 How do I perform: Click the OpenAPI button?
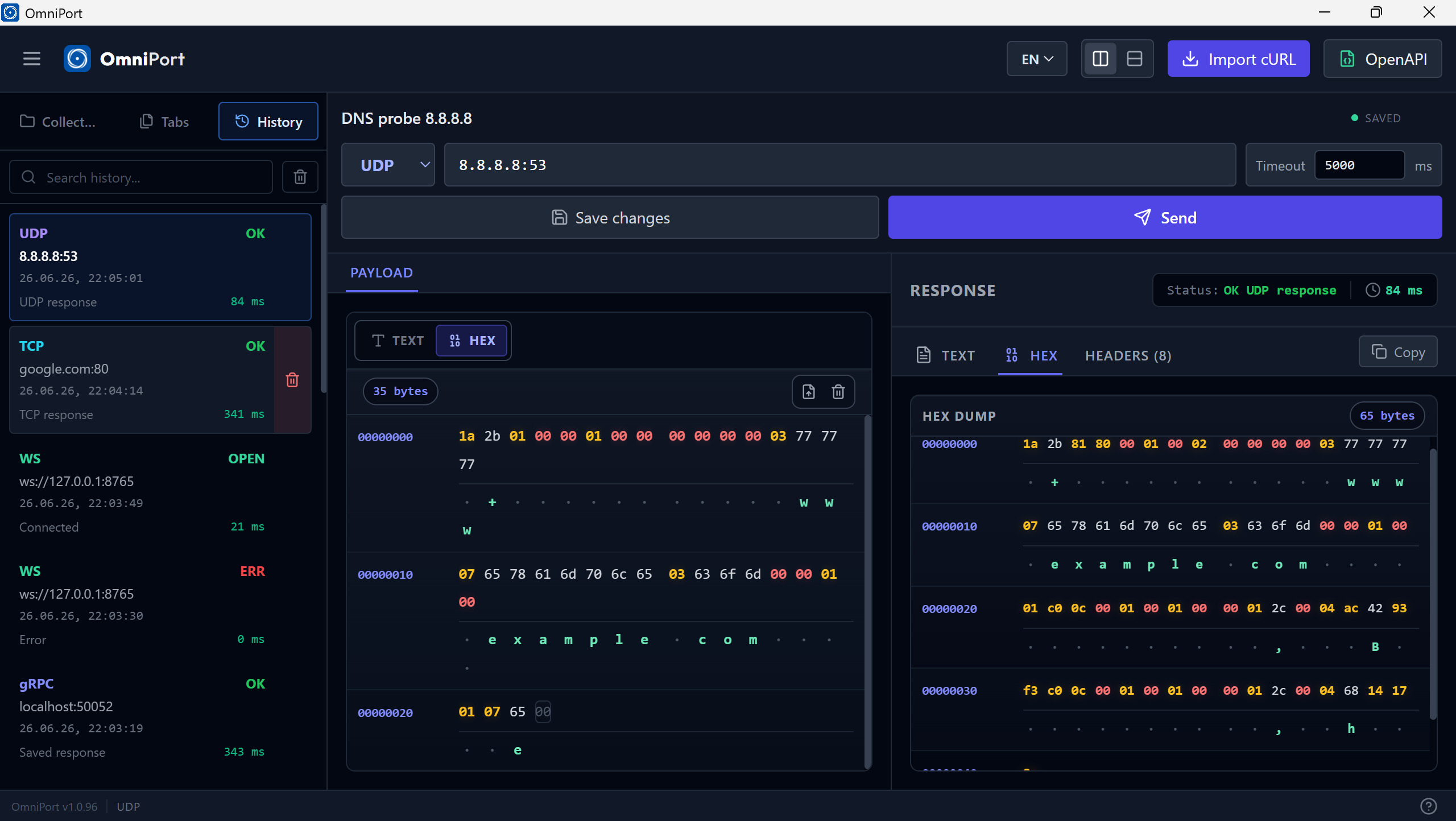[1383, 59]
